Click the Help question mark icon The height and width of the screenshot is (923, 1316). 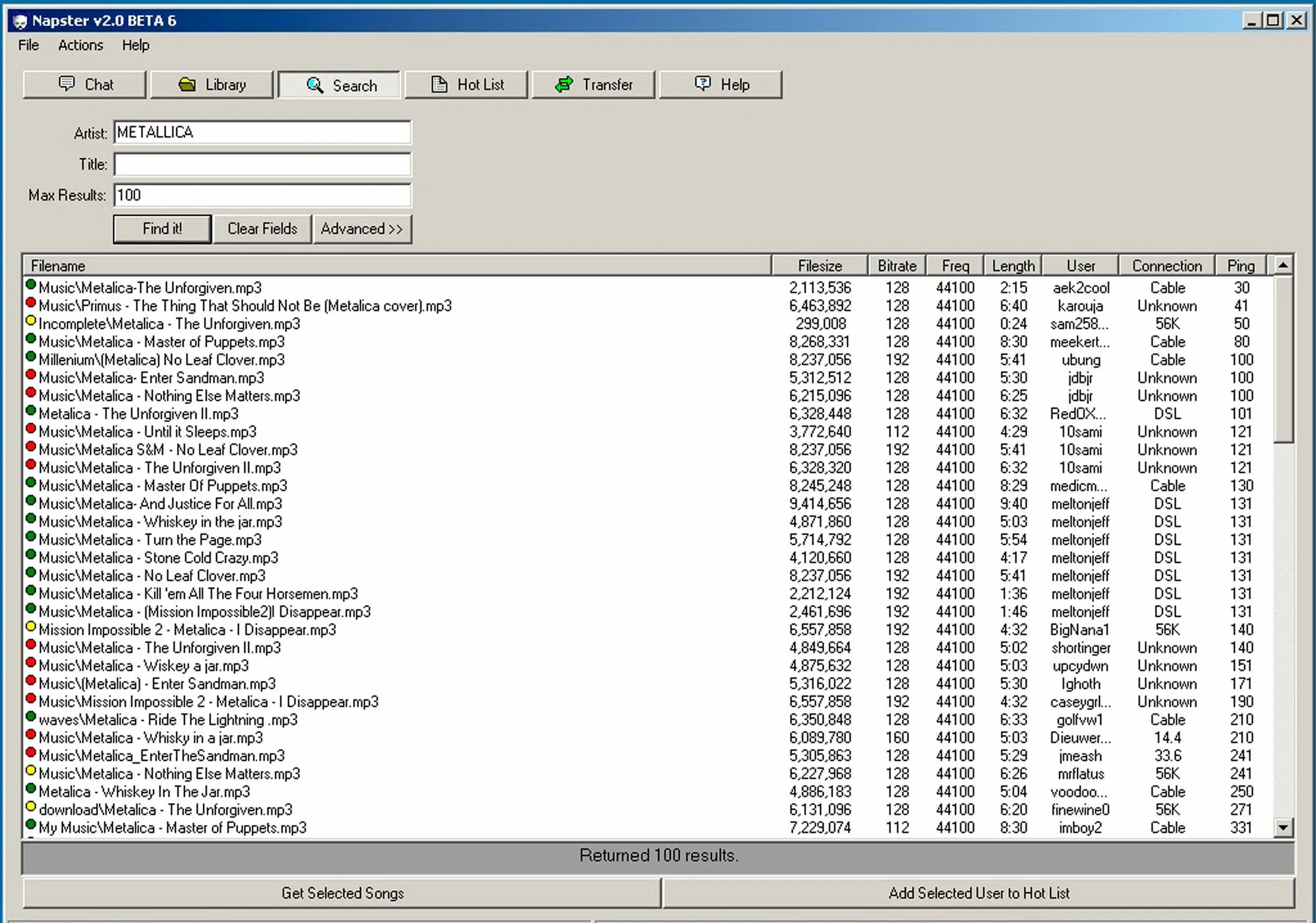pyautogui.click(x=701, y=84)
